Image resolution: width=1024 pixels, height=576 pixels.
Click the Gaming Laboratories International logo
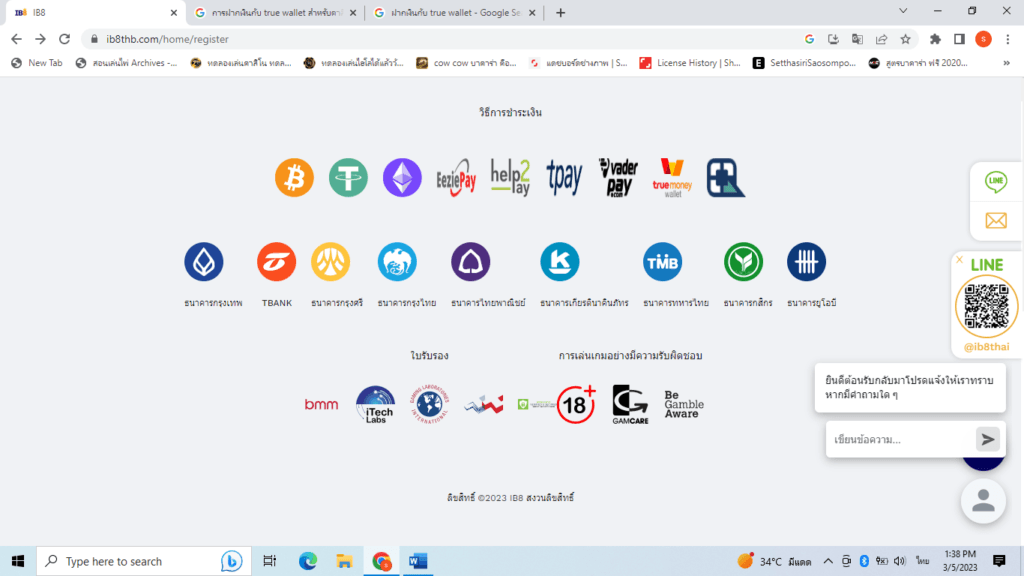[x=429, y=404]
